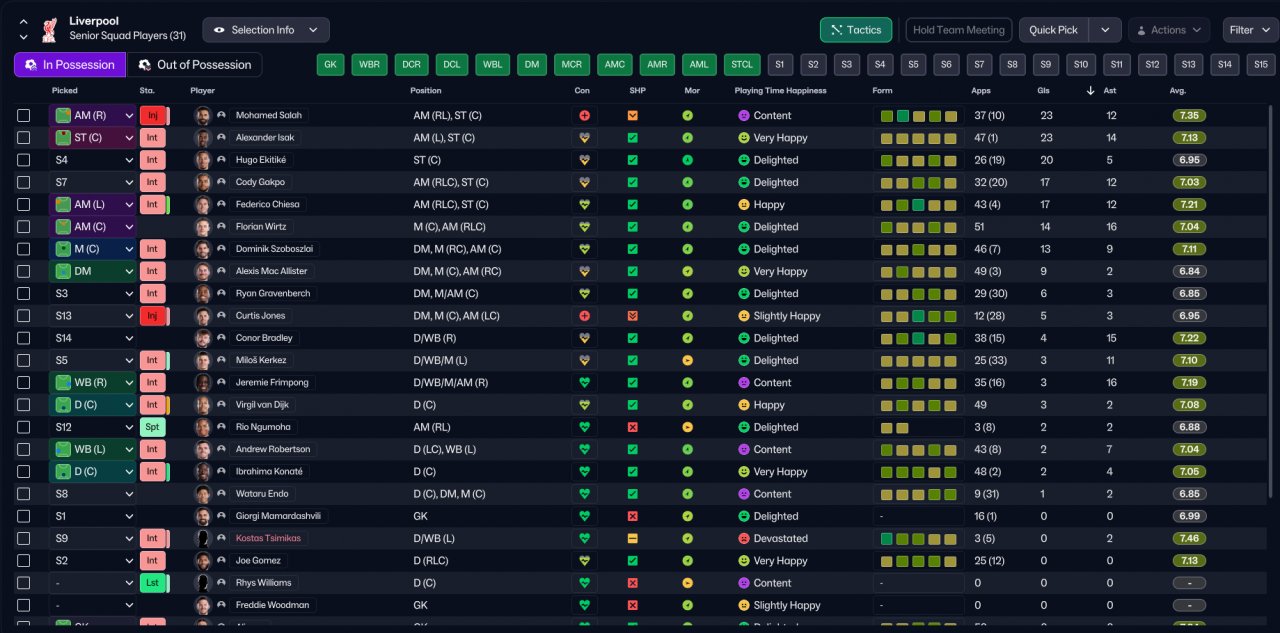Click Mohamed Salah's orange sharpness icon
1280x633 pixels.
(x=632, y=115)
